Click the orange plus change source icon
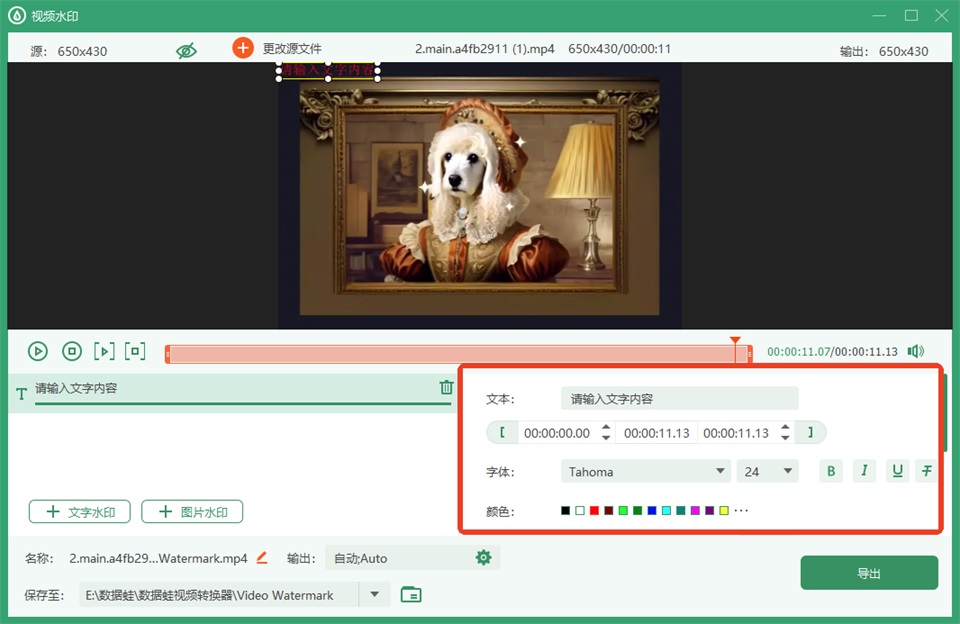The height and width of the screenshot is (624, 960). pos(243,48)
